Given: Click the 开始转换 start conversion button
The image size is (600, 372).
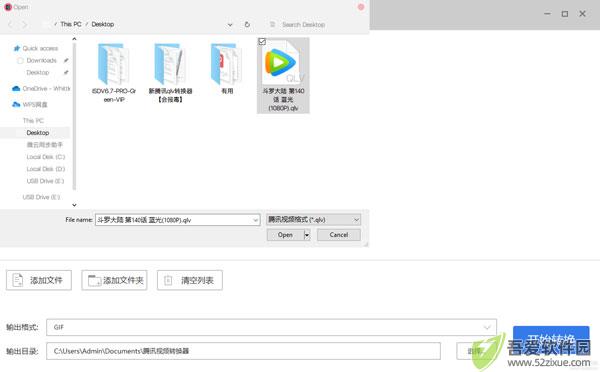Looking at the screenshot, I should coord(551,338).
